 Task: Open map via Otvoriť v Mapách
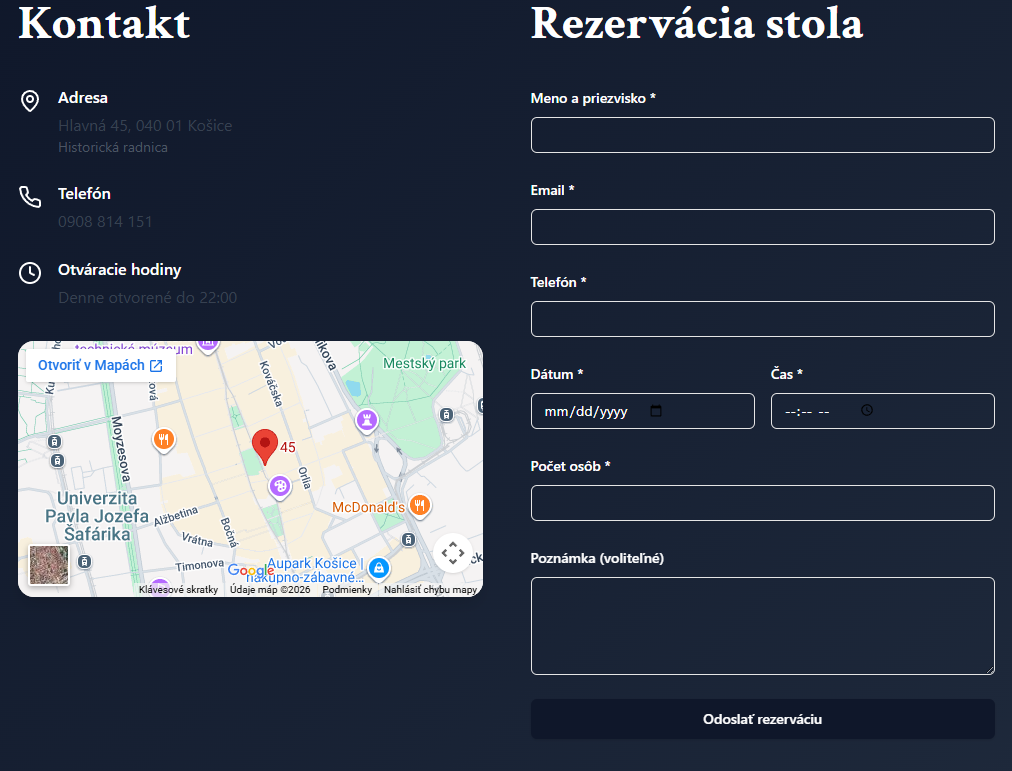coord(99,366)
